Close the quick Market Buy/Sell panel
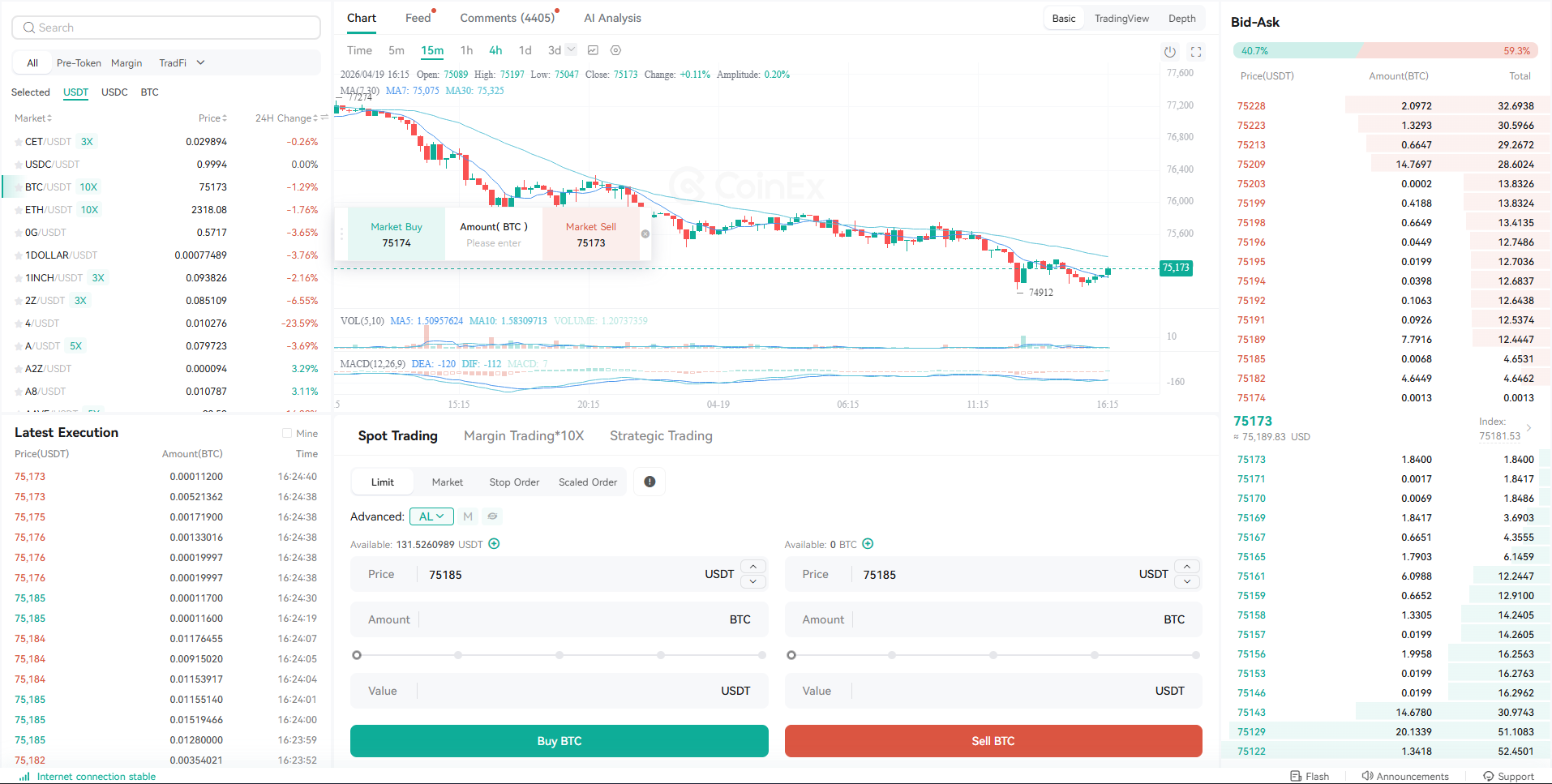The width and height of the screenshot is (1552, 784). 645,233
